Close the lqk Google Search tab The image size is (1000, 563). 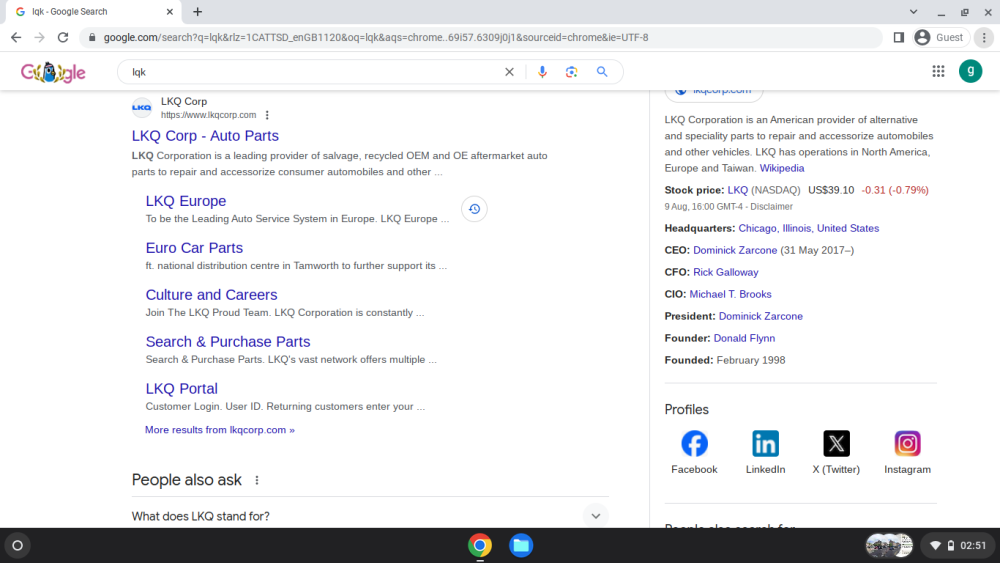[170, 11]
